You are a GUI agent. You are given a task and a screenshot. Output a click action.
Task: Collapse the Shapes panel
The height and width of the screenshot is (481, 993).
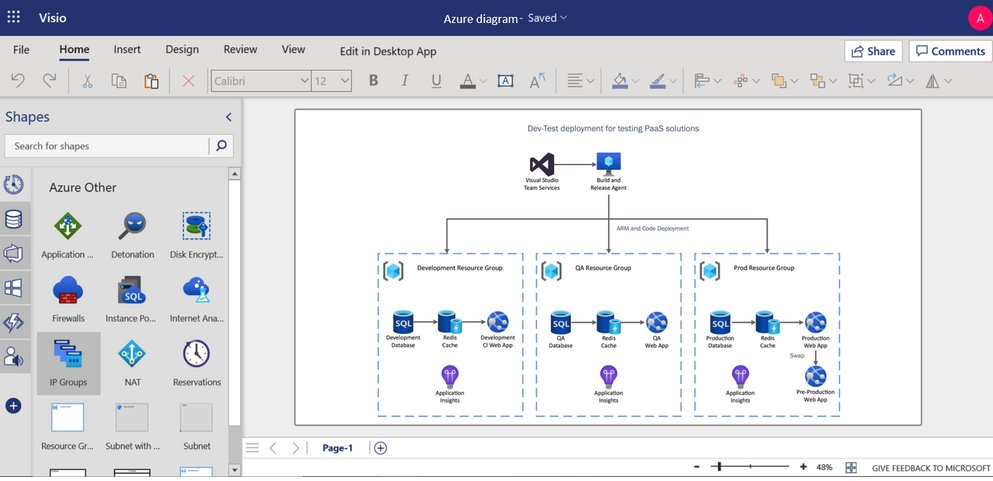pyautogui.click(x=229, y=117)
